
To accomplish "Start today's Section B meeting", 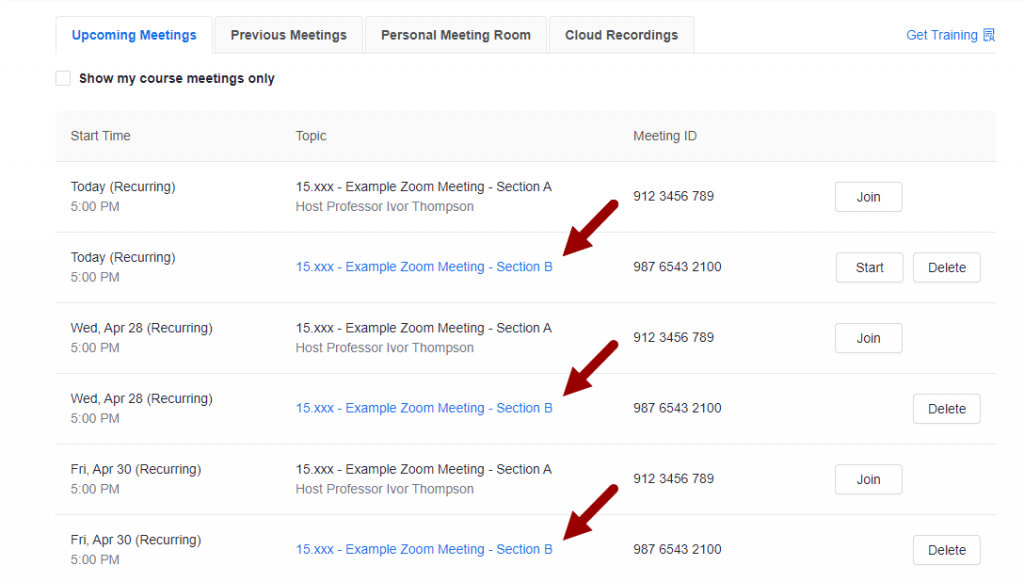I will [x=868, y=267].
